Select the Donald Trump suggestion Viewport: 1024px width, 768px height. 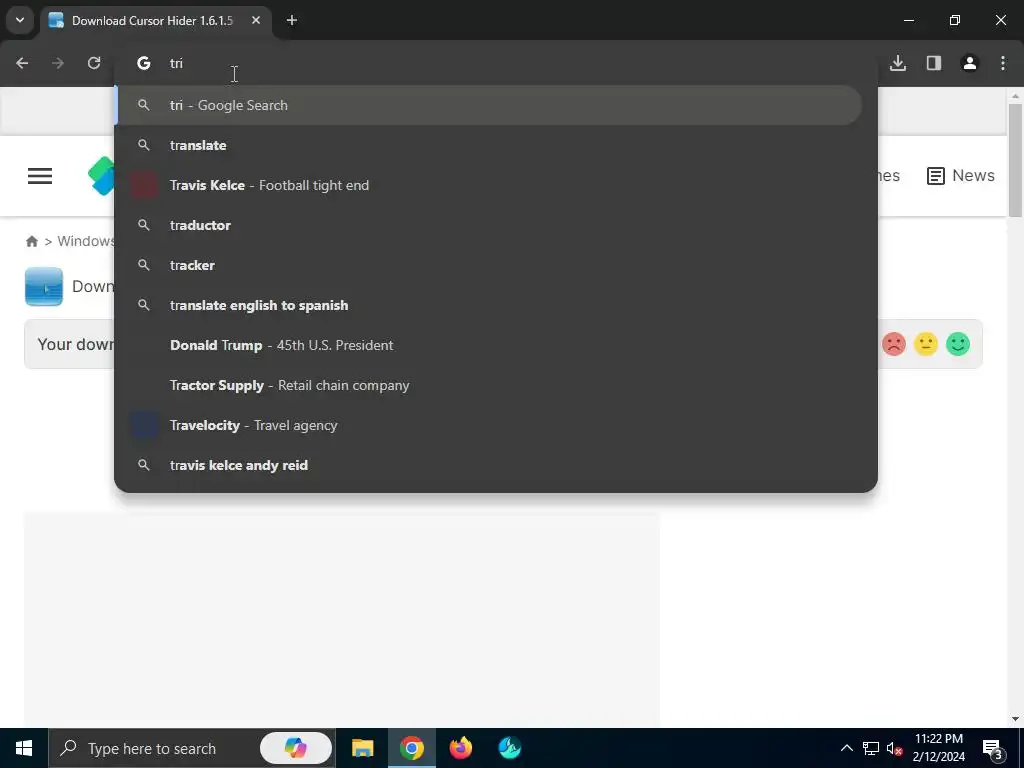coord(488,345)
